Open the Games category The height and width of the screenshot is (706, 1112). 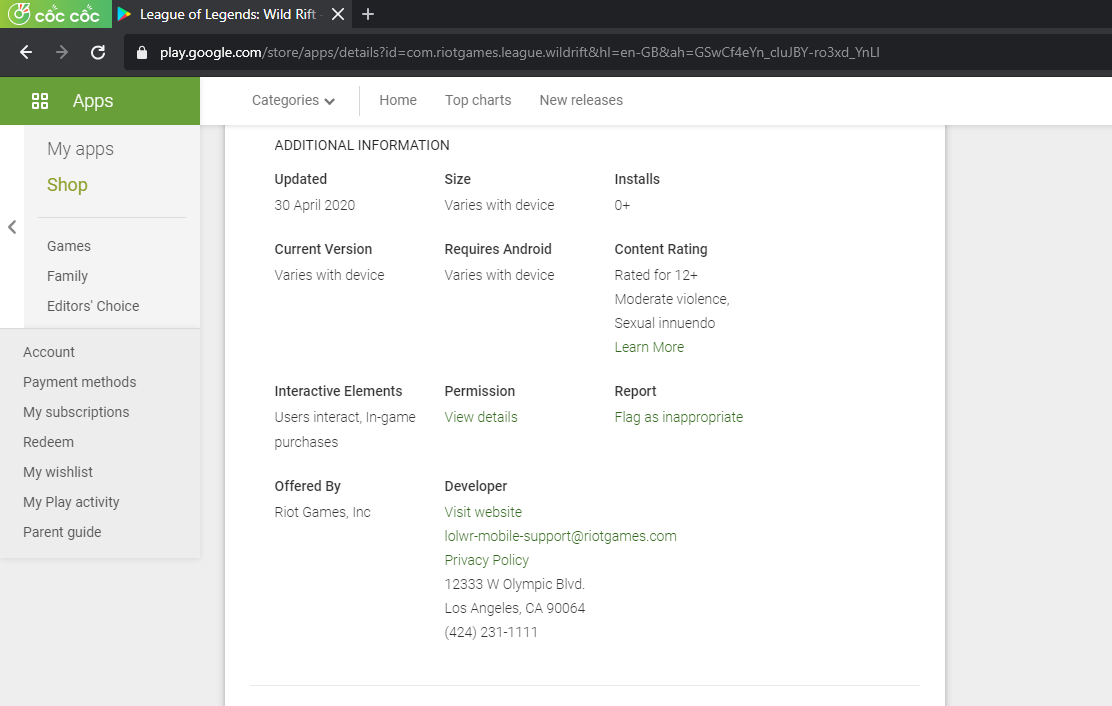[x=69, y=246]
